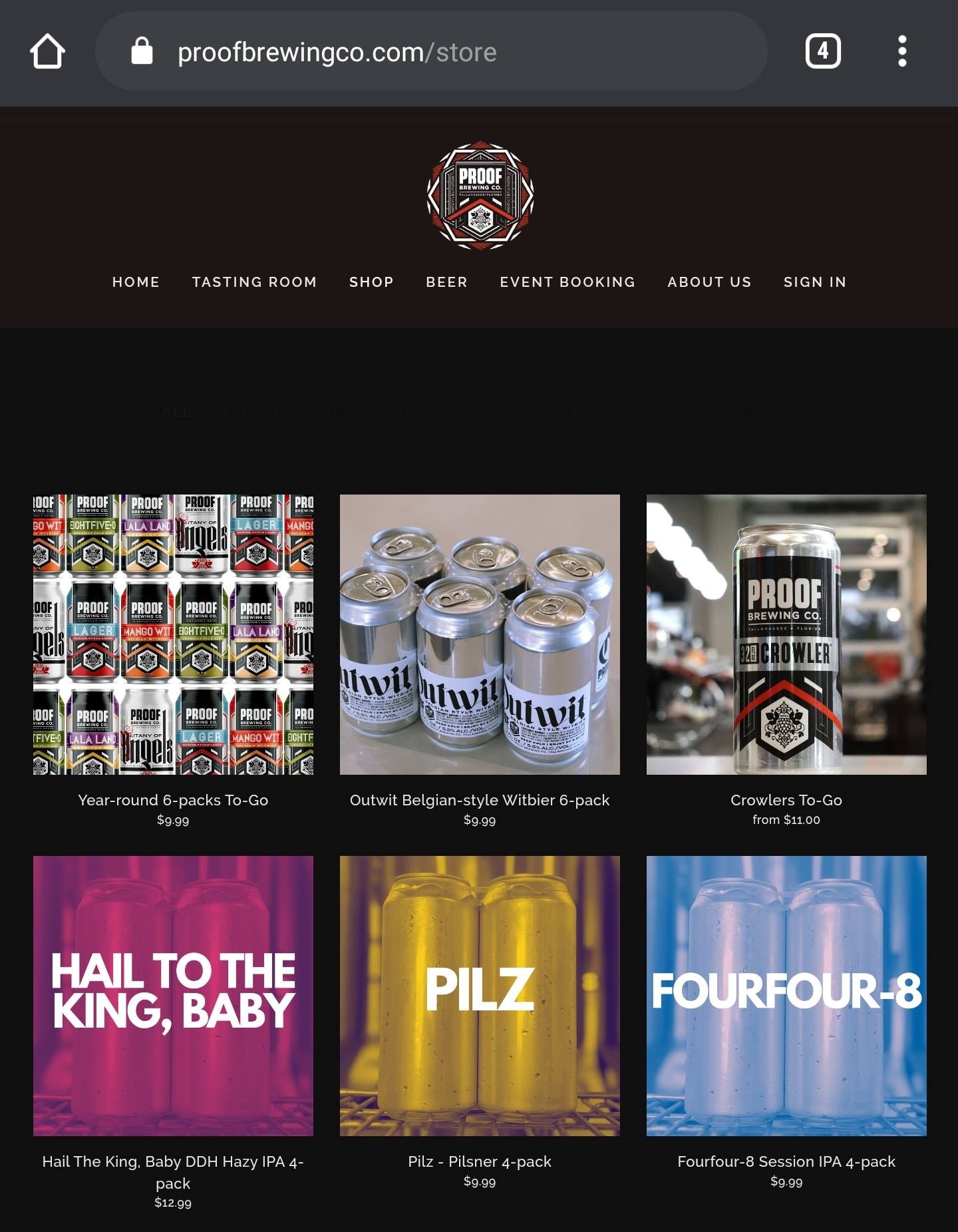Select the address bar with proofbrewingco.com/store
Viewport: 958px width, 1232px height.
[431, 51]
